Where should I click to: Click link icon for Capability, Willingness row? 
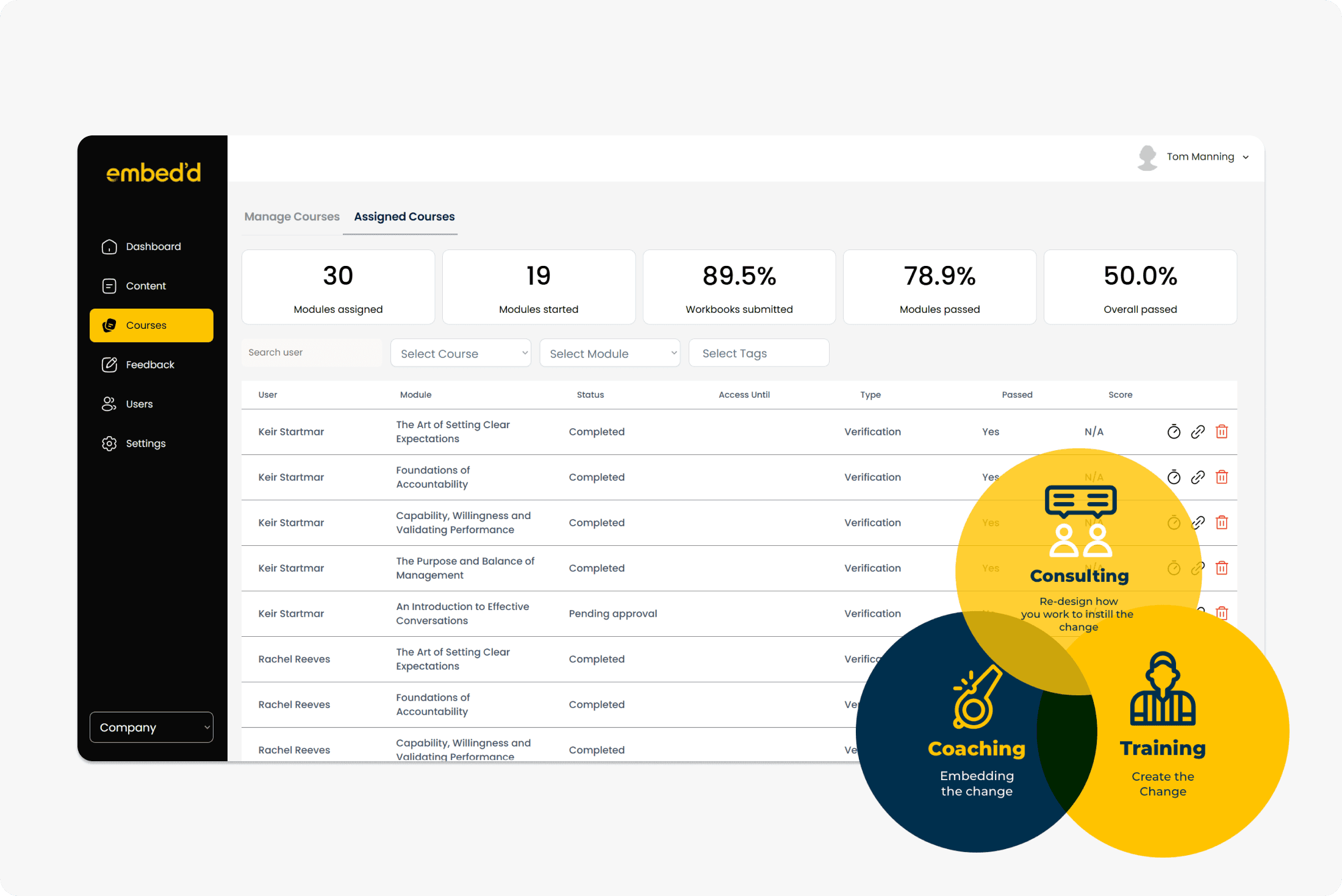click(1197, 523)
